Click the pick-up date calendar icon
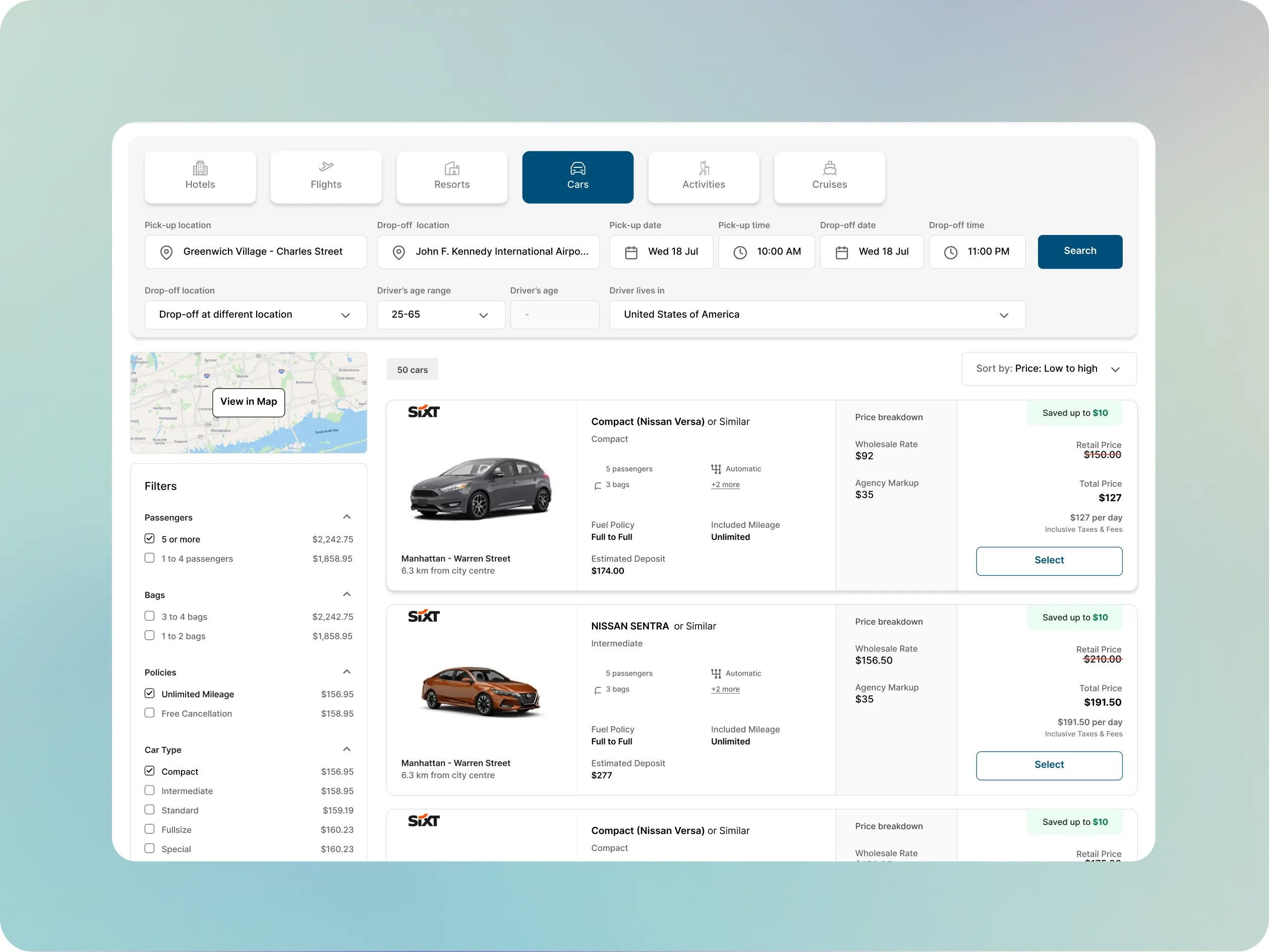This screenshot has width=1269, height=952. pyautogui.click(x=631, y=252)
